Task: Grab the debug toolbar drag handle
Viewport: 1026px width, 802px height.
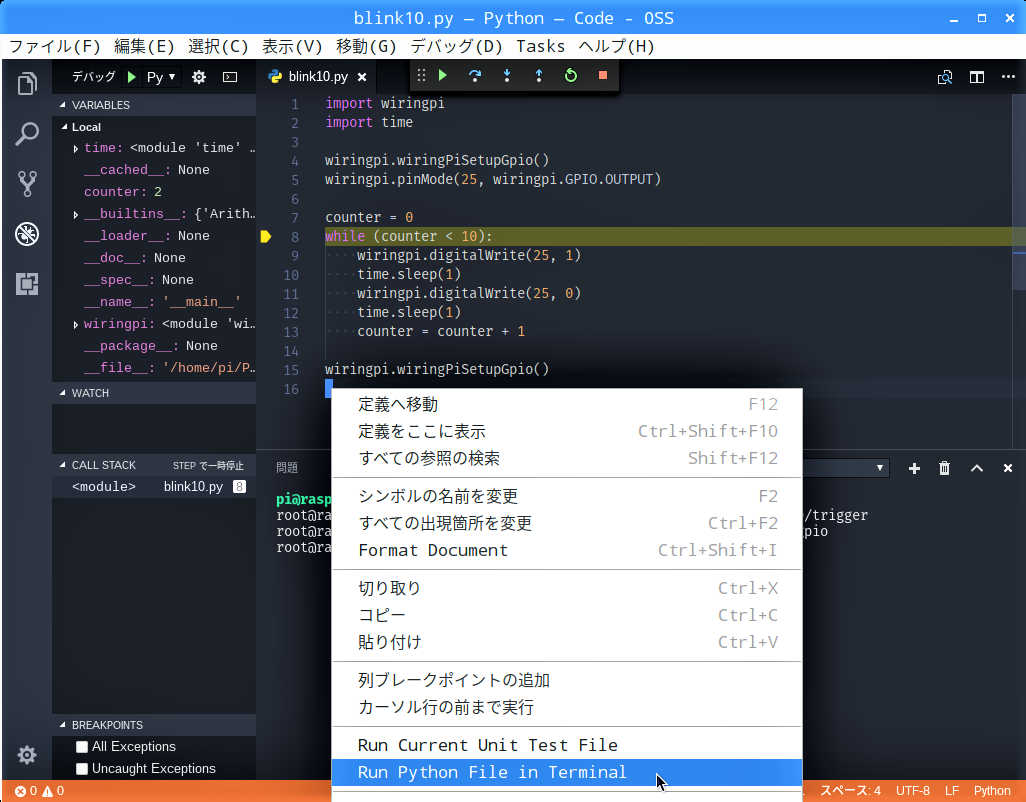Action: tap(421, 75)
